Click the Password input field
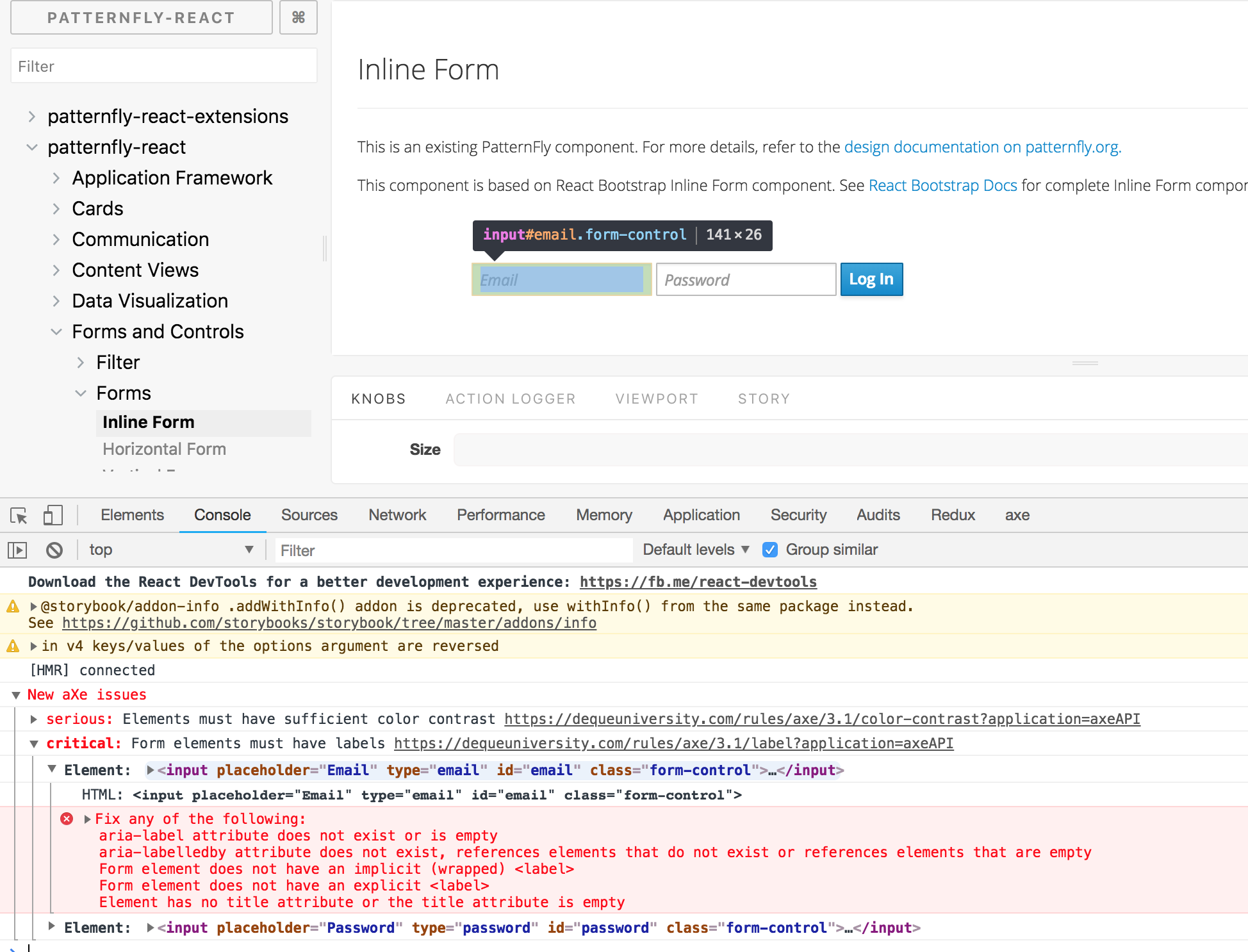Image resolution: width=1248 pixels, height=952 pixels. pyautogui.click(x=746, y=280)
